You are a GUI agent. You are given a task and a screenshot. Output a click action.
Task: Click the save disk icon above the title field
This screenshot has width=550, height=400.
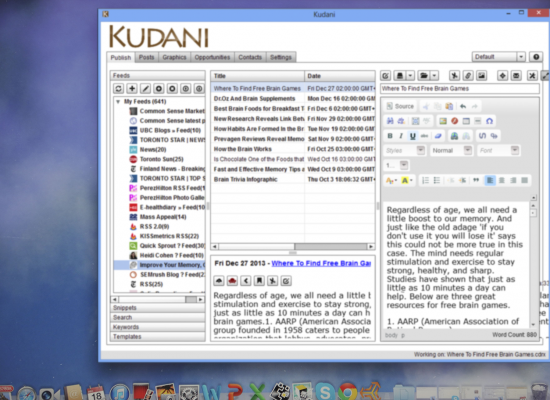399,75
